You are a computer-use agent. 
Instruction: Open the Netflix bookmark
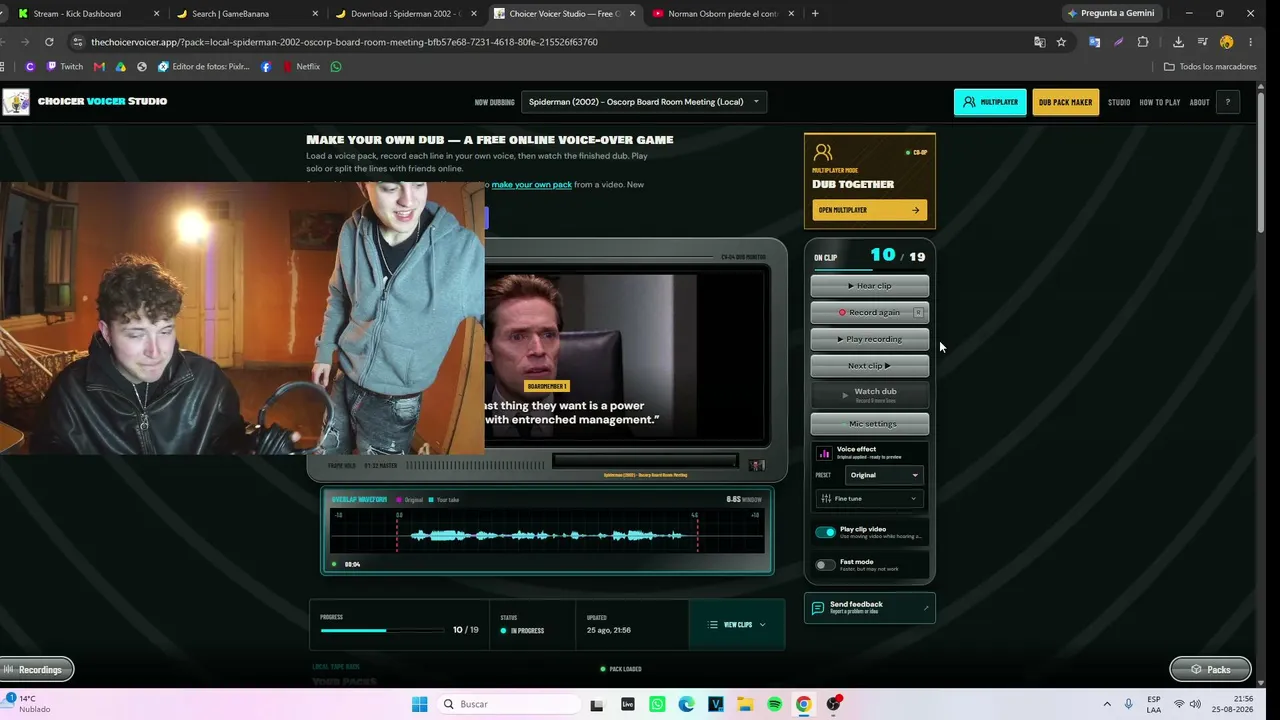(301, 67)
